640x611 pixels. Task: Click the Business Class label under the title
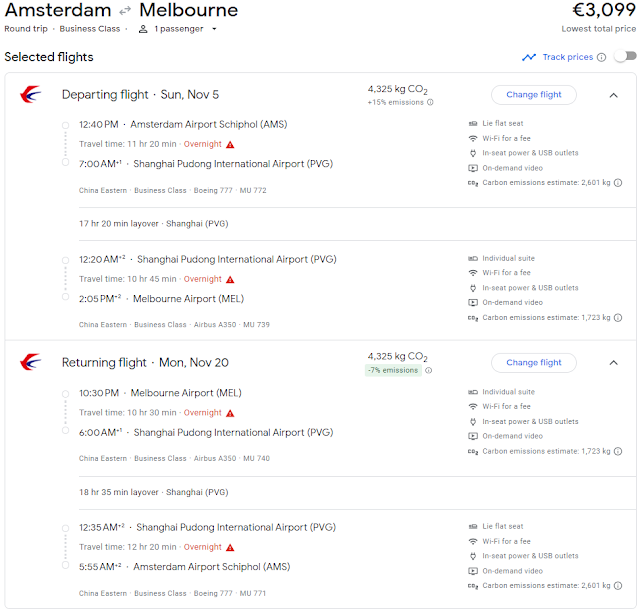[x=90, y=29]
